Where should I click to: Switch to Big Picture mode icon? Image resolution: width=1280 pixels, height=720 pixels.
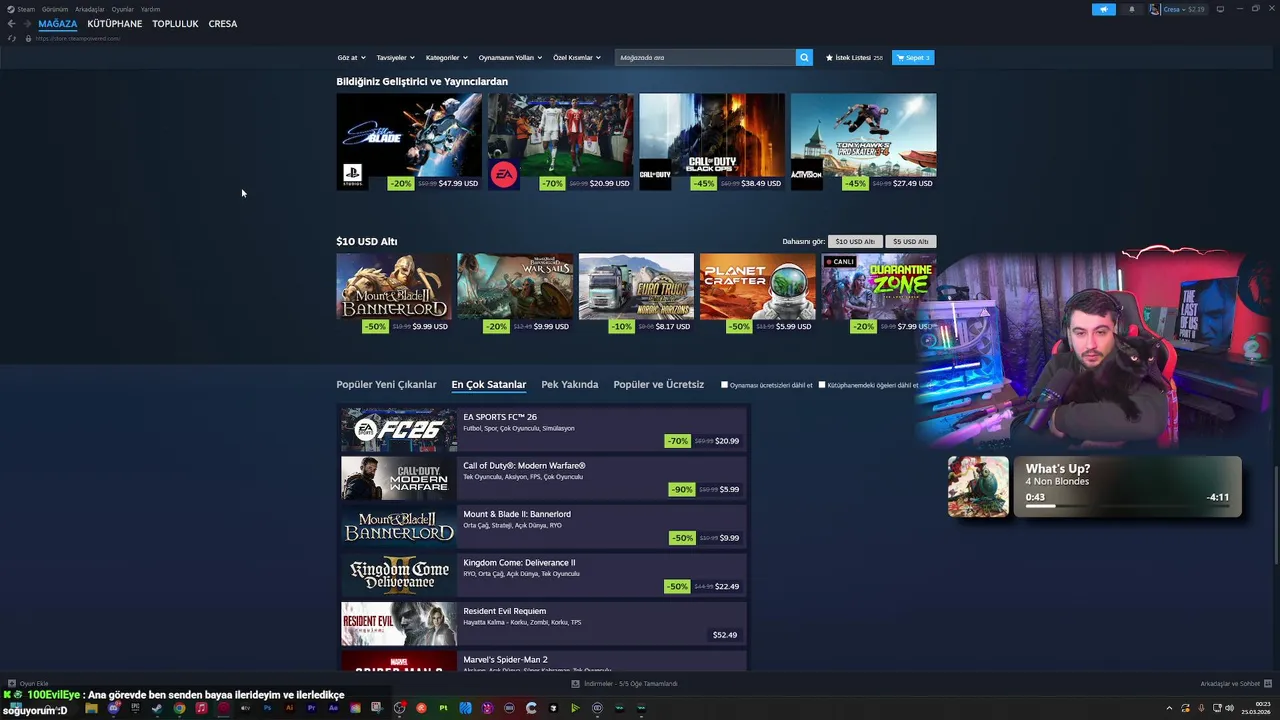(1220, 9)
